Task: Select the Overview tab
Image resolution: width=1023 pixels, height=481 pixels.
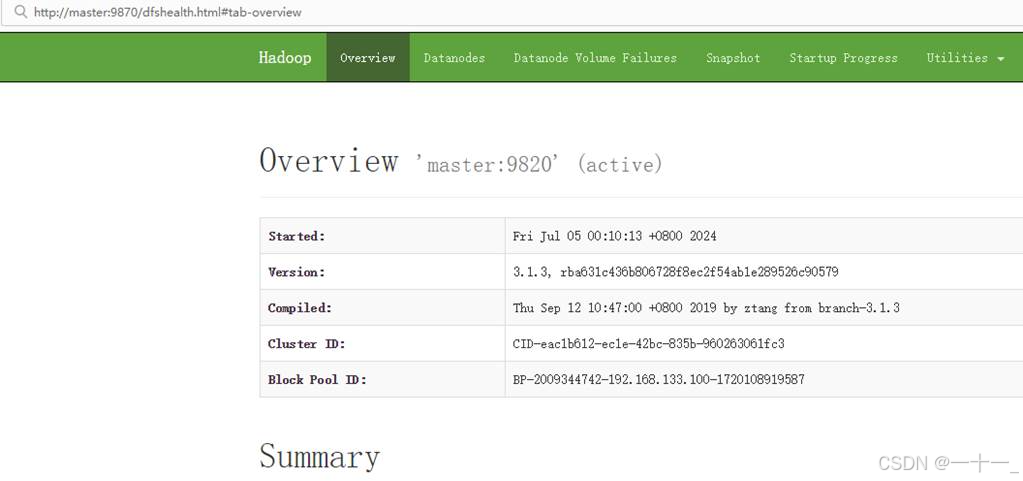Action: (368, 57)
